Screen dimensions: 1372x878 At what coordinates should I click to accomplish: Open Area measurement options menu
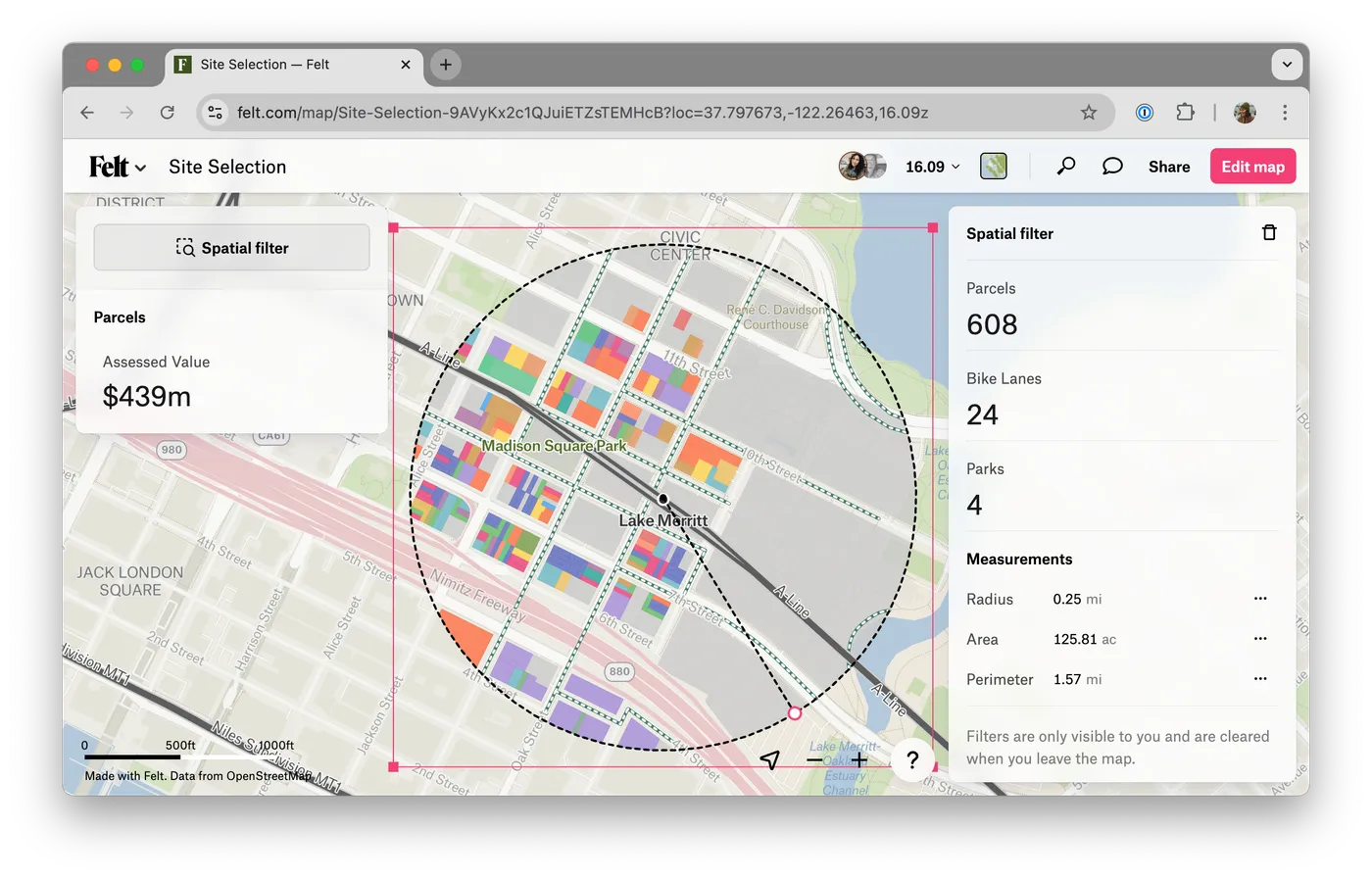pos(1260,639)
